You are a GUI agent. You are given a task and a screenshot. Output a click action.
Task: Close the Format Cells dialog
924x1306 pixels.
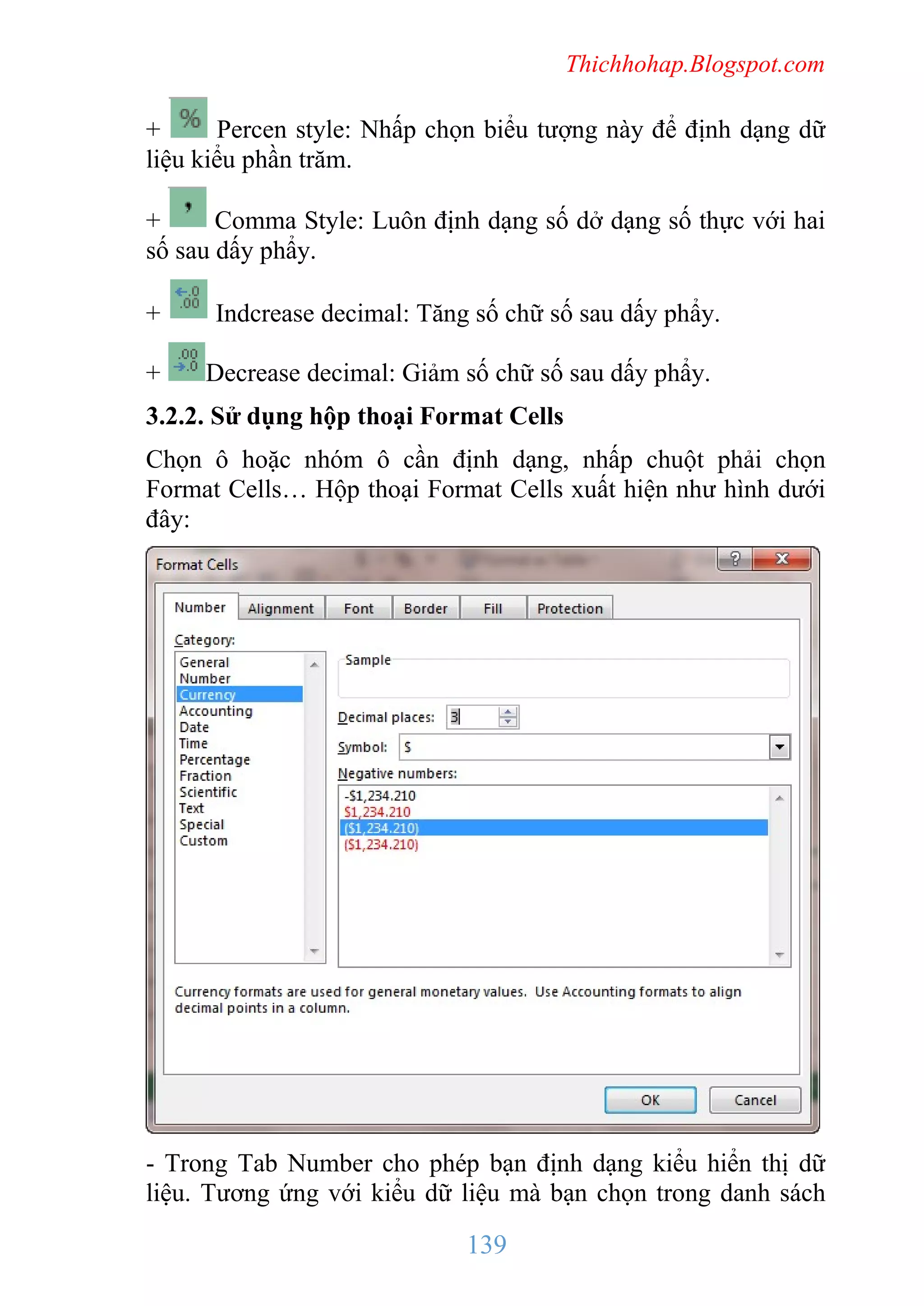tap(782, 559)
